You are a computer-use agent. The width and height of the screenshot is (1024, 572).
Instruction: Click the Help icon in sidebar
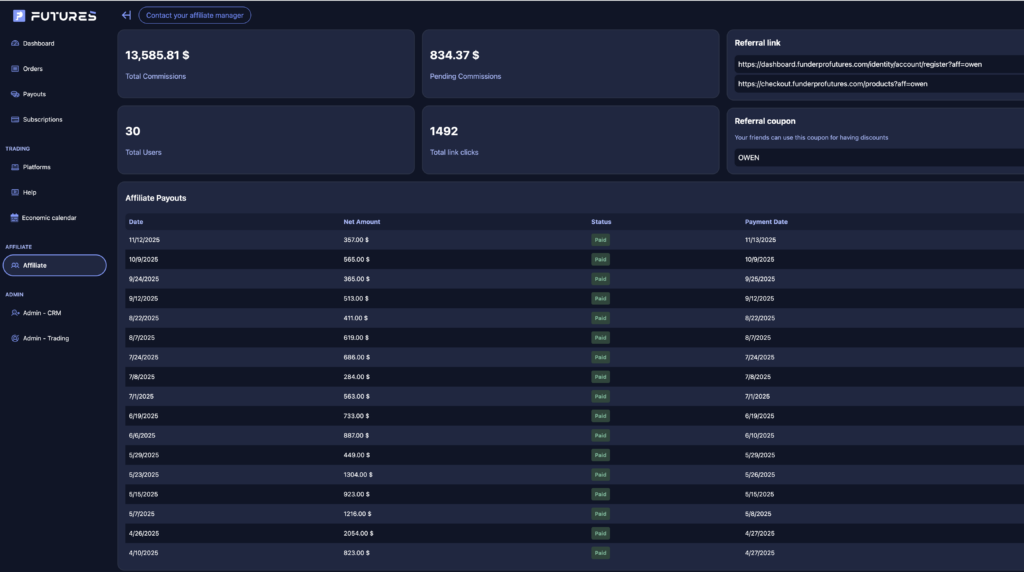pyautogui.click(x=15, y=192)
